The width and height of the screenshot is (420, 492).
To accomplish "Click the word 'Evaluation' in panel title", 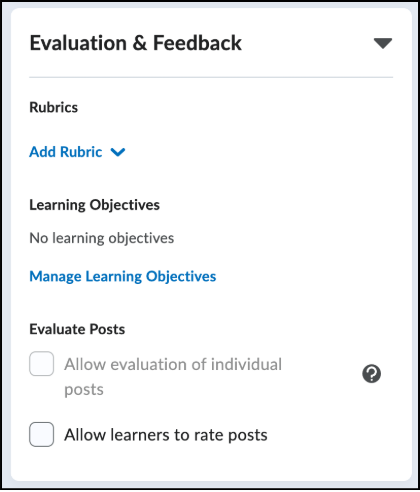I will point(78,43).
